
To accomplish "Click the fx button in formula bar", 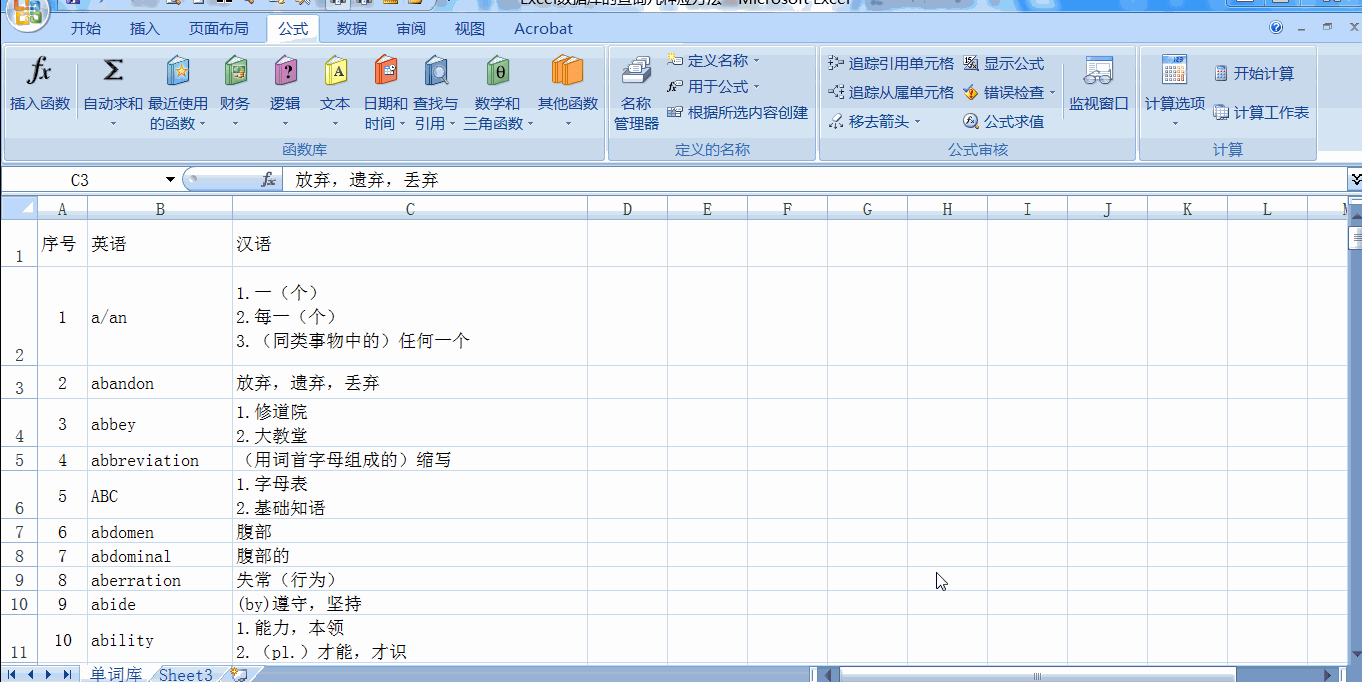I will click(x=268, y=180).
